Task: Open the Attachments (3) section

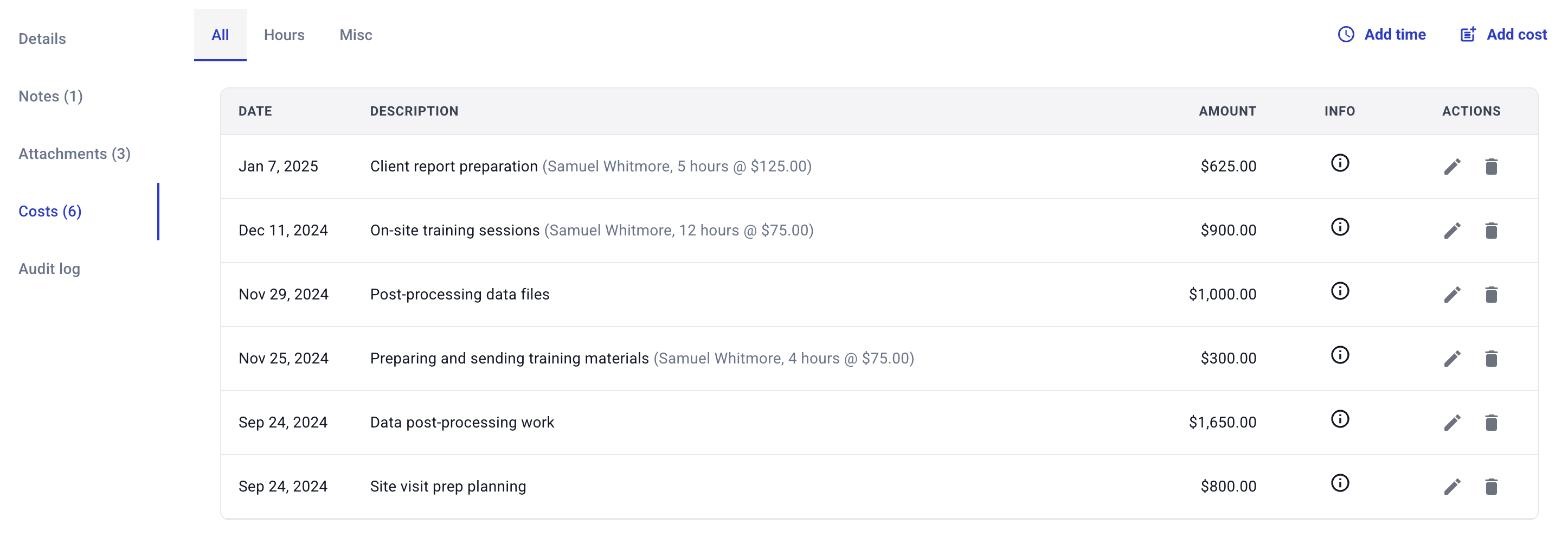Action: click(x=74, y=154)
